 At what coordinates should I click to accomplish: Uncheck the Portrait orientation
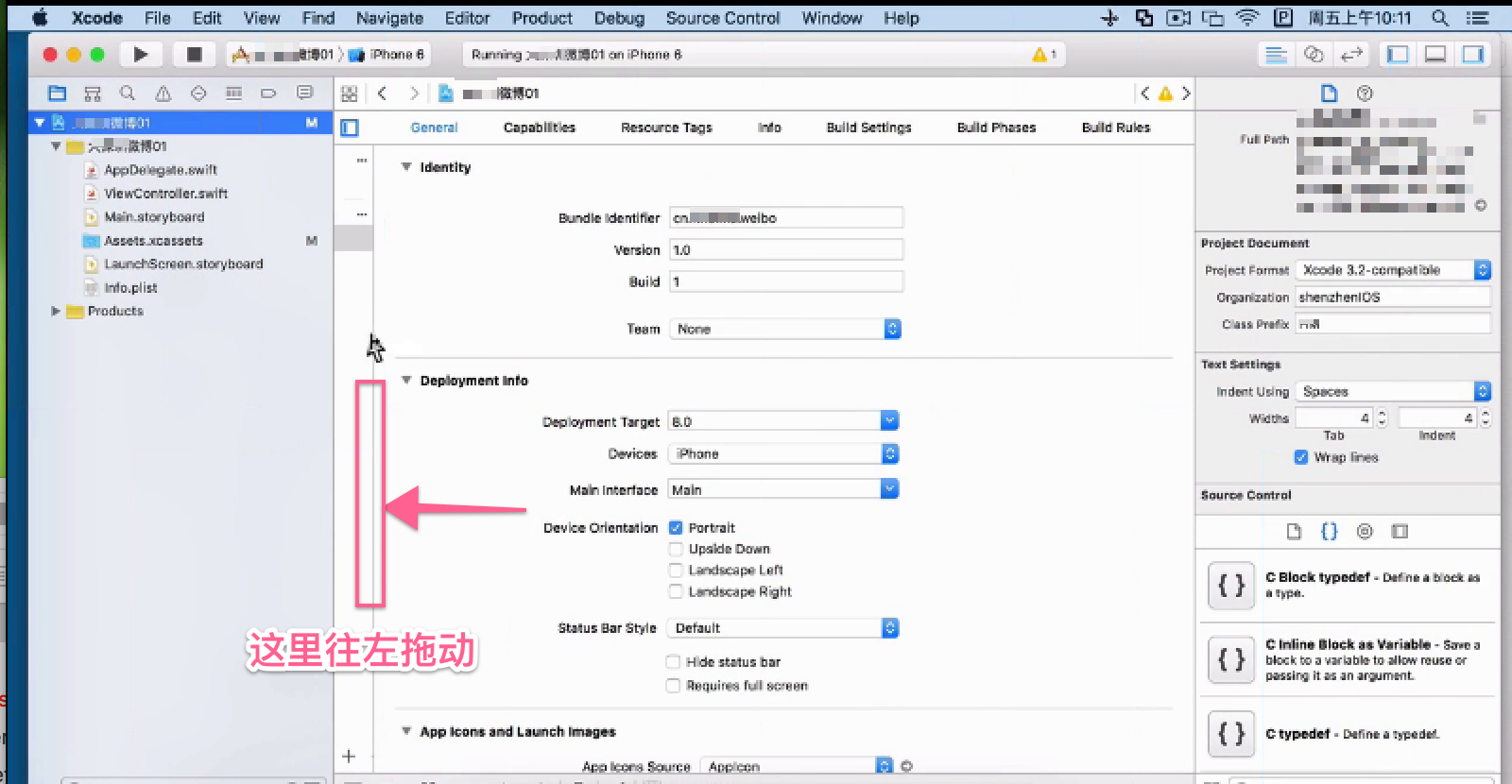coord(676,528)
